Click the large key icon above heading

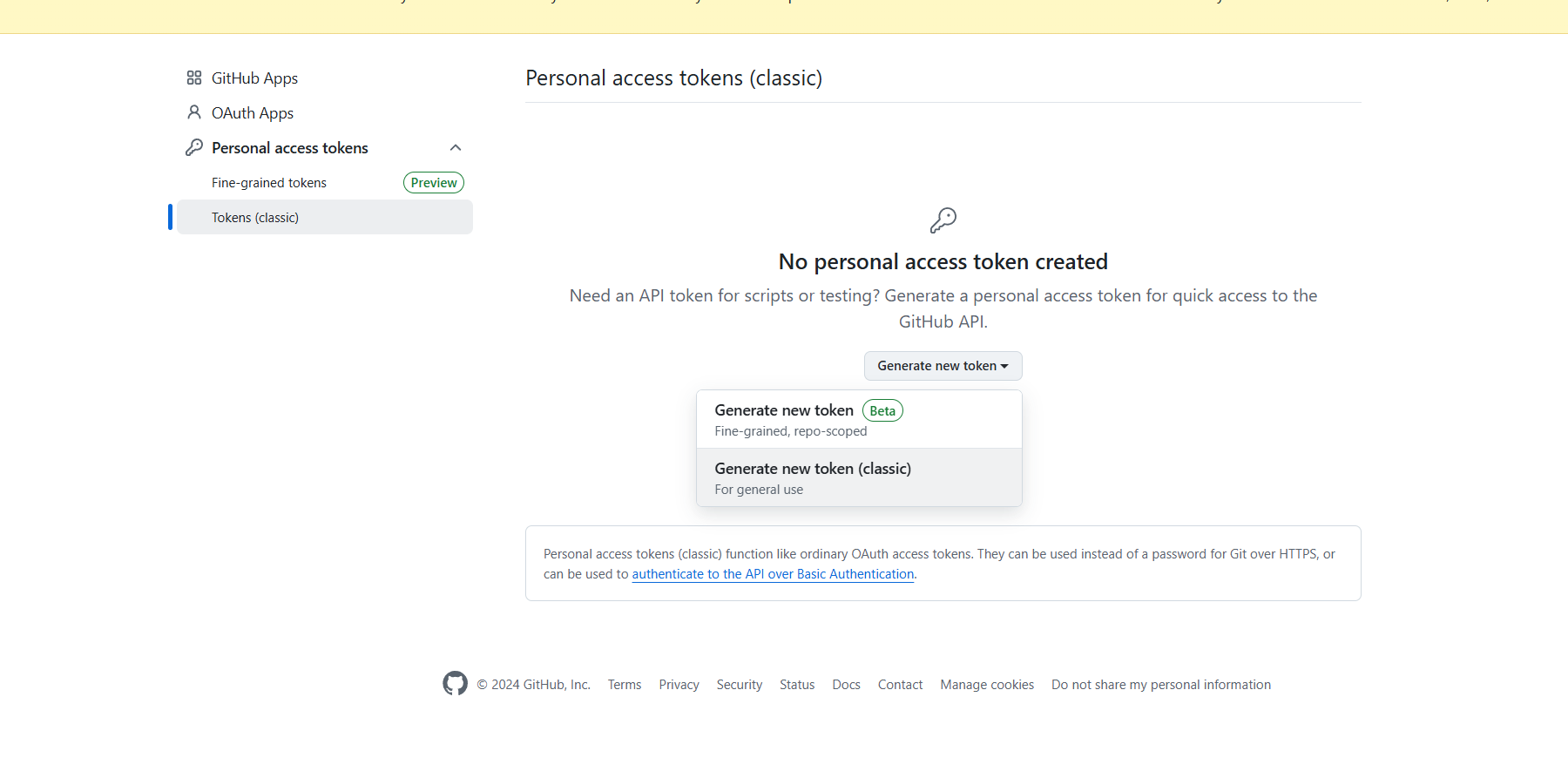[x=943, y=220]
